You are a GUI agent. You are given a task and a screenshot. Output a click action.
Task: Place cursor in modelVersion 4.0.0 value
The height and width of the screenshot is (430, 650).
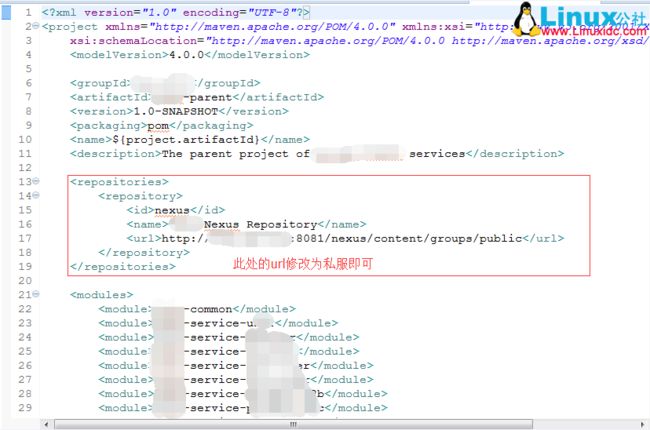(187, 55)
